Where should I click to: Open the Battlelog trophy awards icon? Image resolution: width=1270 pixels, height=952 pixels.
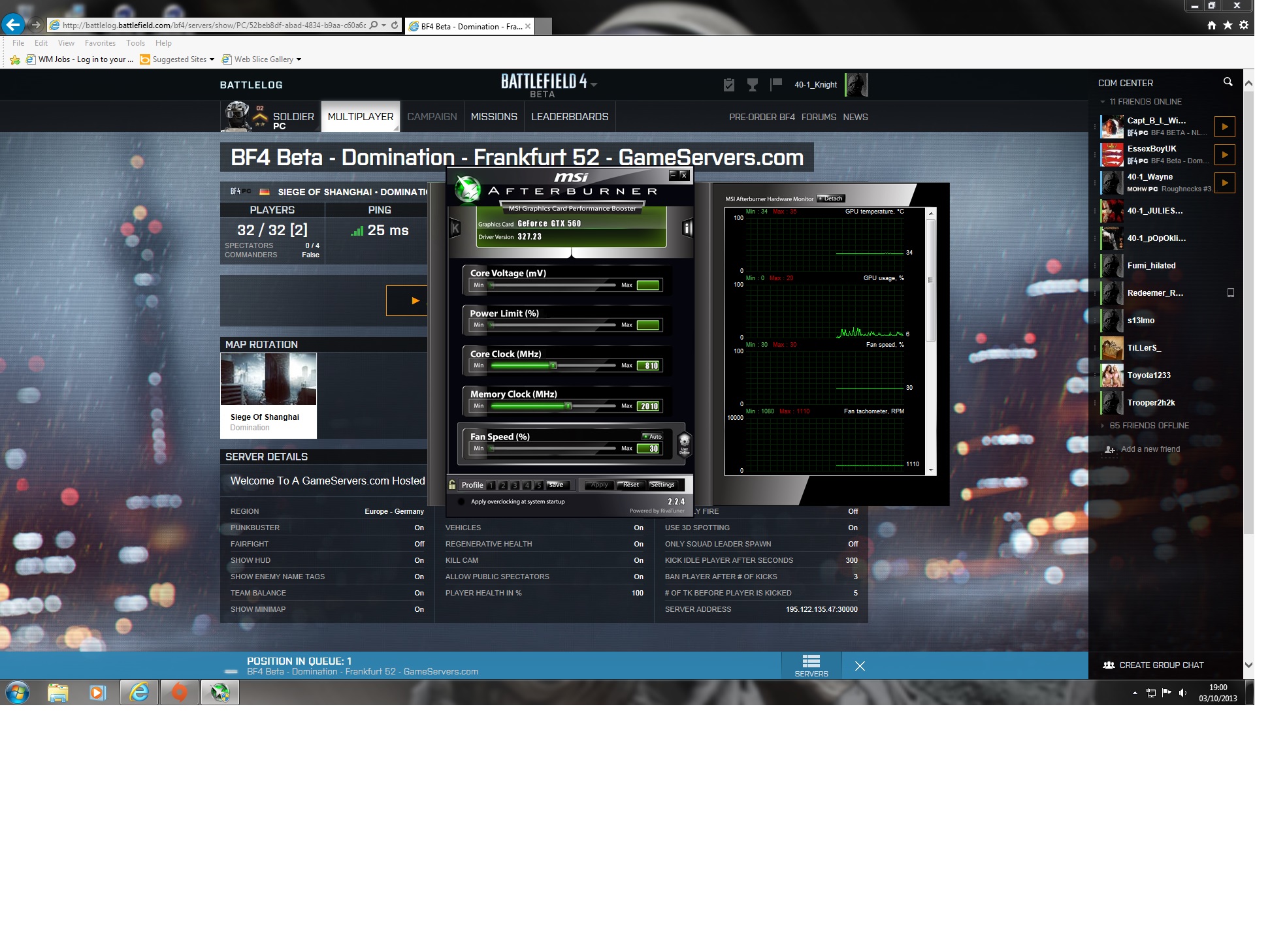[752, 84]
